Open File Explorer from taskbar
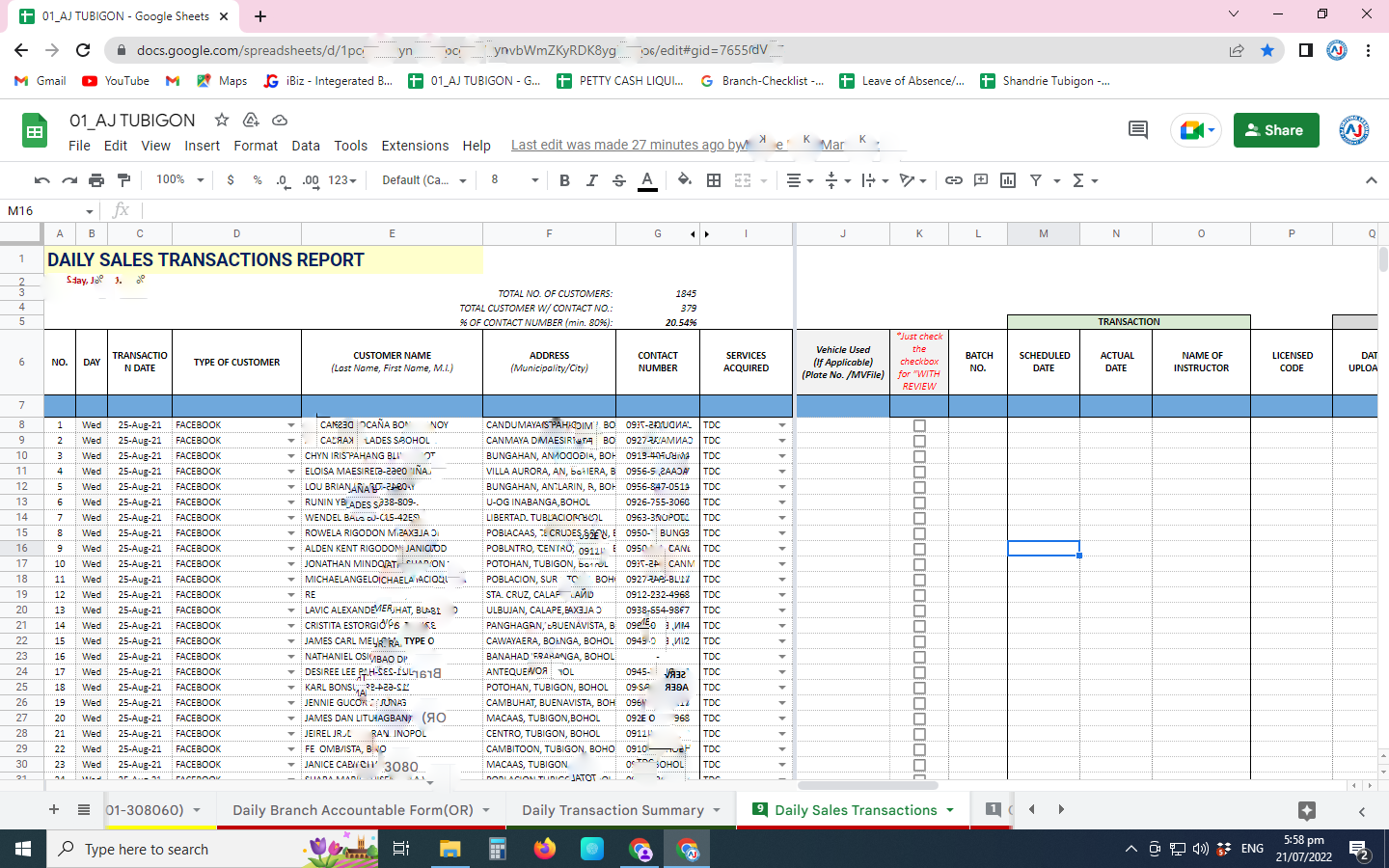The image size is (1389, 868). pyautogui.click(x=450, y=849)
